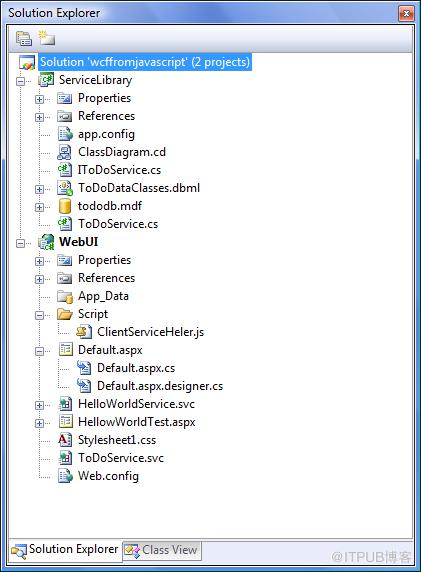421x572 pixels.
Task: Select the App_Data folder name
Action: (103, 296)
